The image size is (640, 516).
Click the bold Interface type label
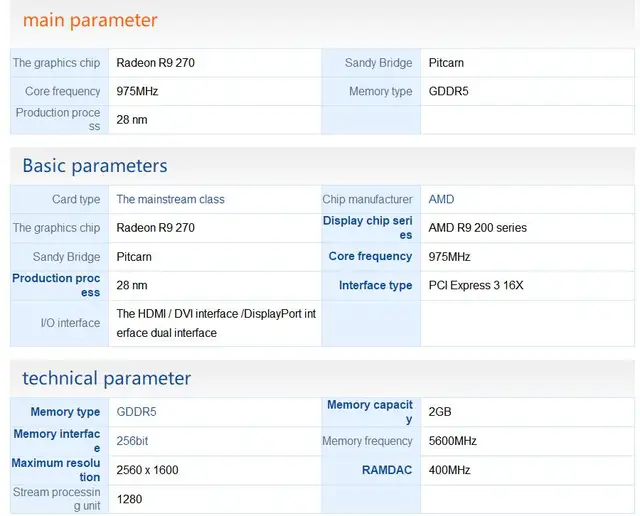tap(376, 285)
